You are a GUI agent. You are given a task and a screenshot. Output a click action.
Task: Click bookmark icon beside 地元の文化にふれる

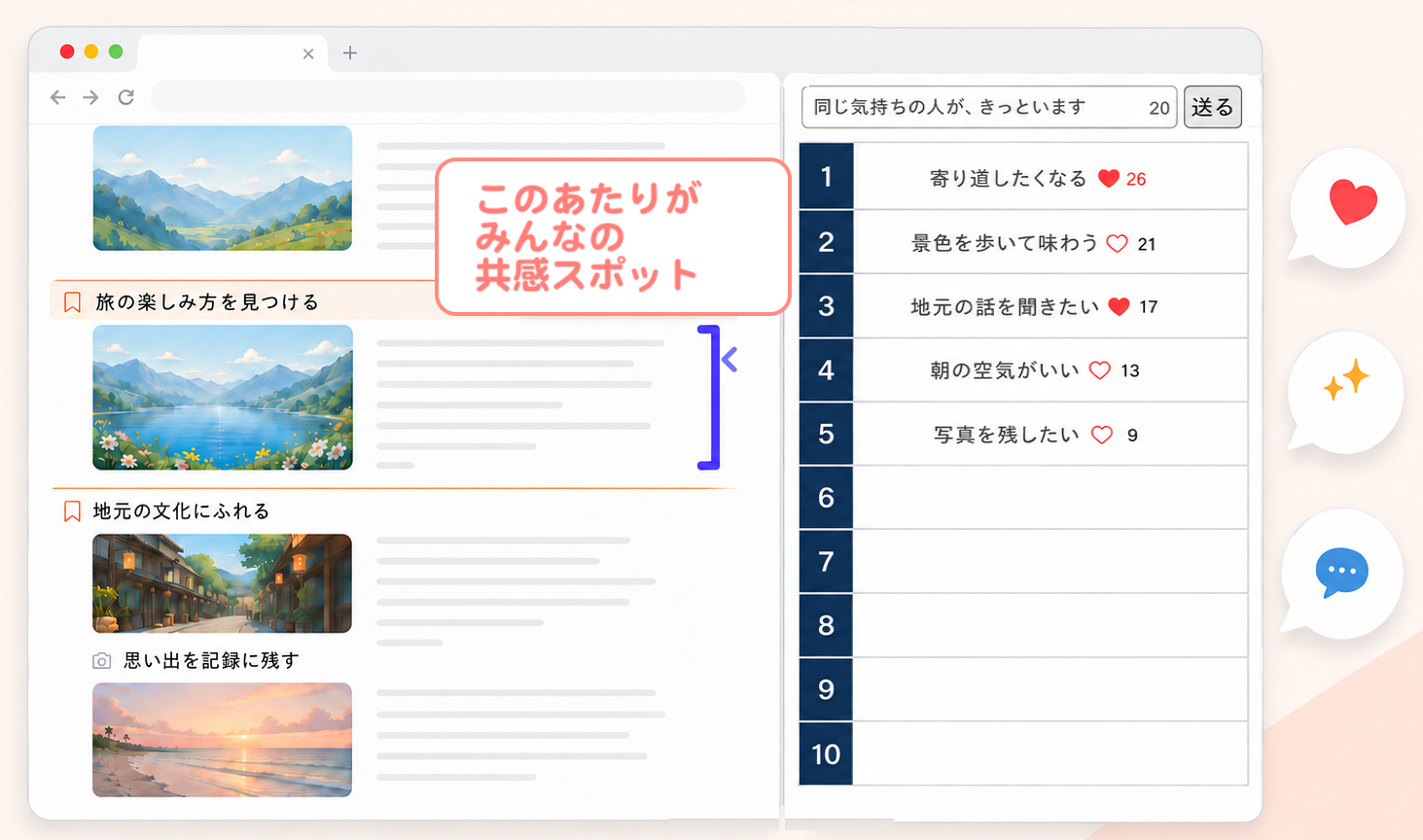pyautogui.click(x=72, y=511)
